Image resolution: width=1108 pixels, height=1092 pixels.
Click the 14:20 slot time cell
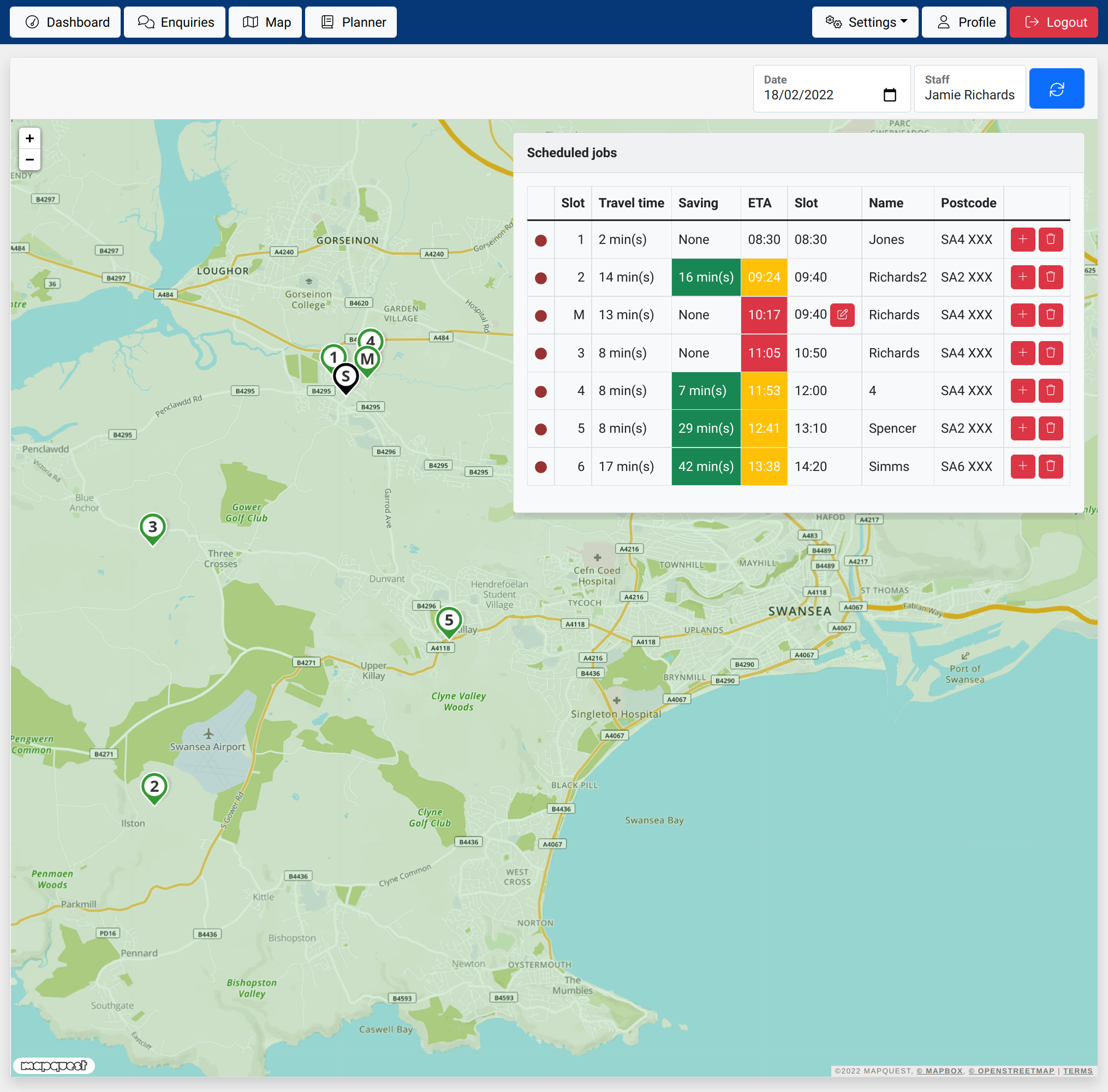(824, 466)
